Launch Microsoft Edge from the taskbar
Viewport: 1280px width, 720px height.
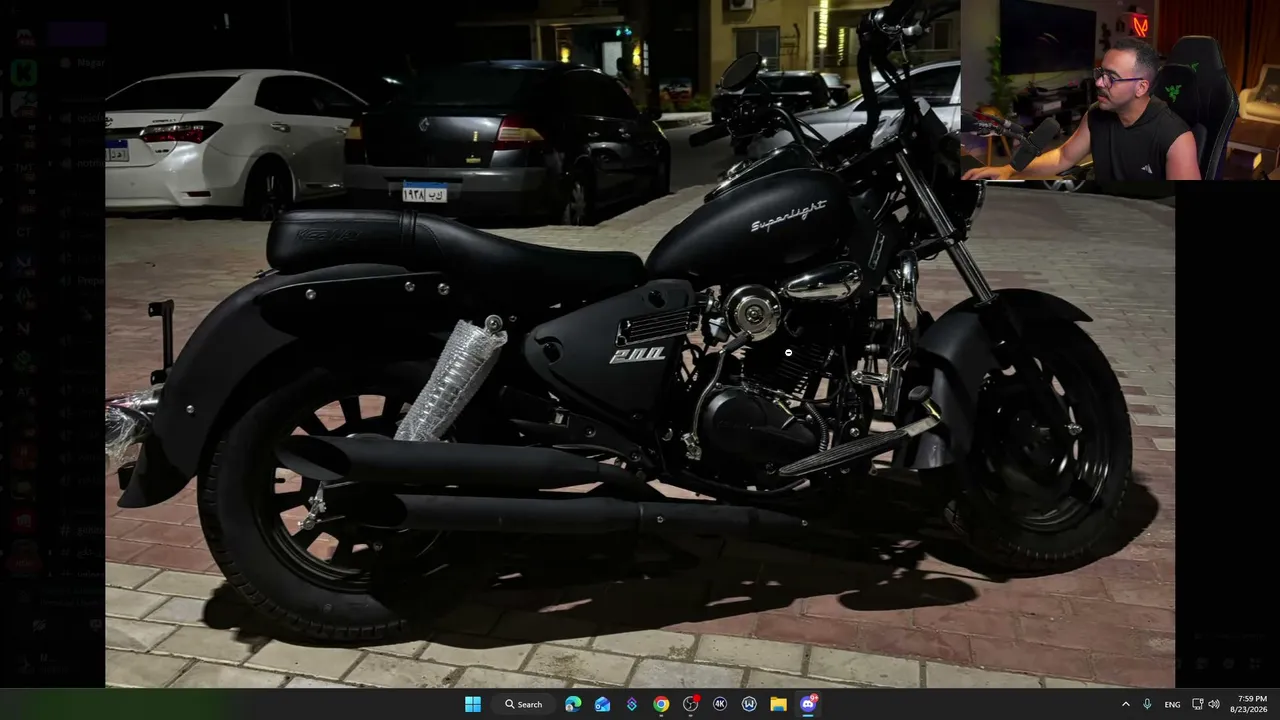pyautogui.click(x=573, y=704)
